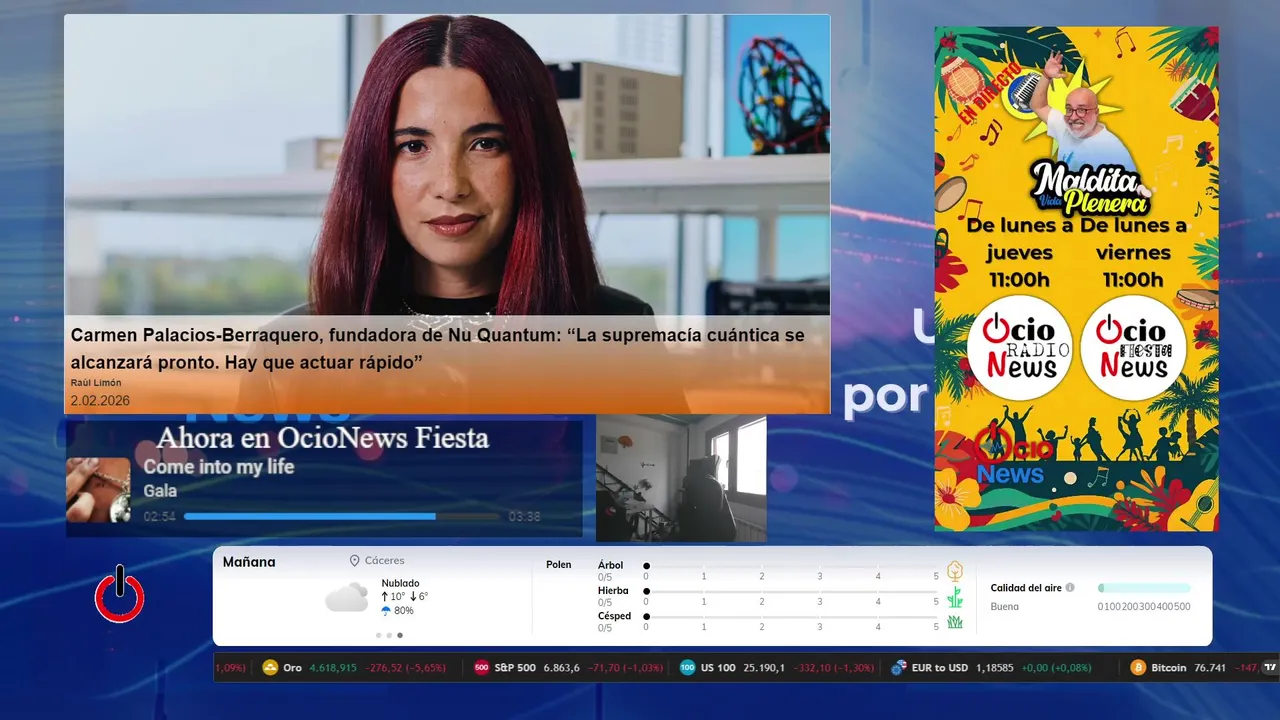This screenshot has height=720, width=1280.
Task: Click the umbrella rain probability icon
Action: coord(386,610)
